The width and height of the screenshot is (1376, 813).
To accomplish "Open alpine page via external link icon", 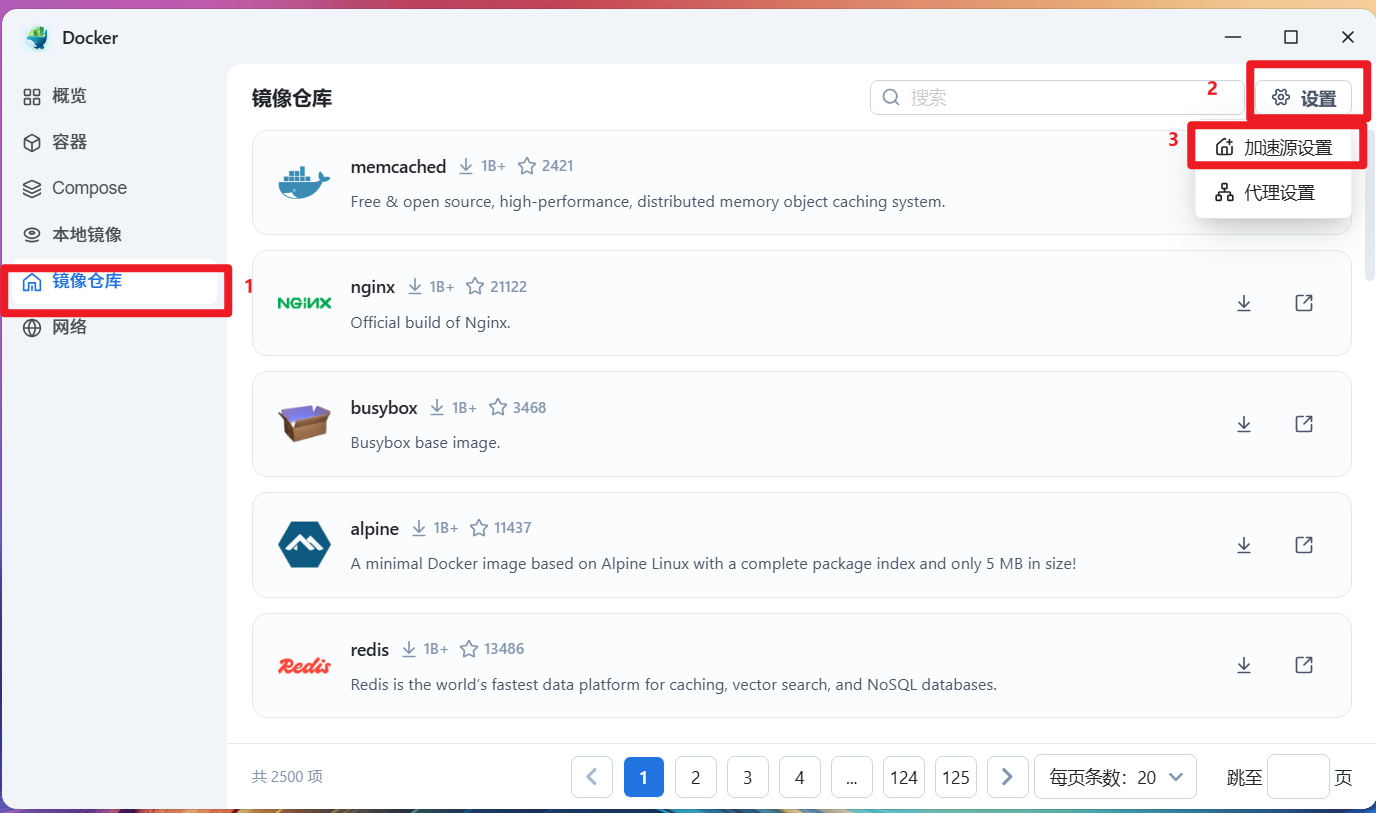I will [x=1304, y=545].
